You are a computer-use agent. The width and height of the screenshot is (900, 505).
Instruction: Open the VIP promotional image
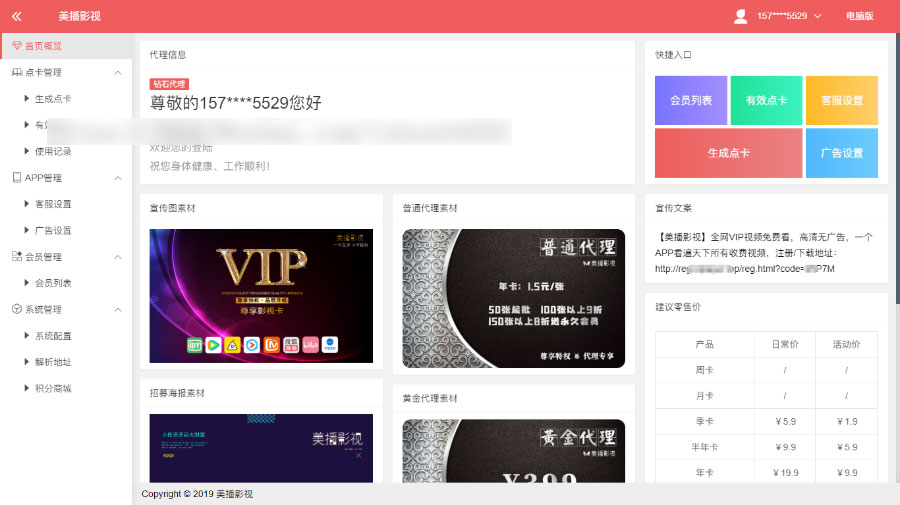point(261,296)
